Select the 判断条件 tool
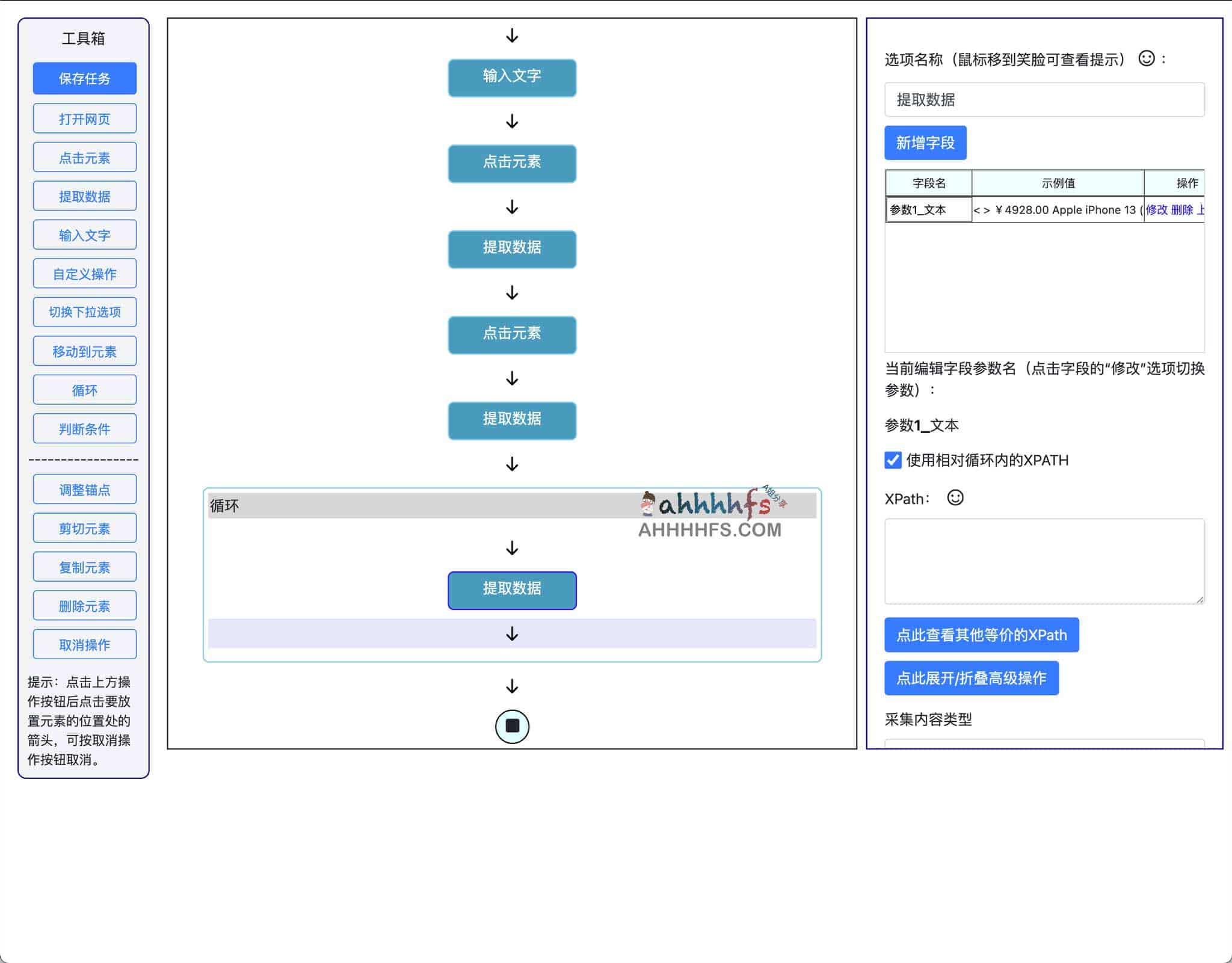1232x963 pixels. pos(85,428)
